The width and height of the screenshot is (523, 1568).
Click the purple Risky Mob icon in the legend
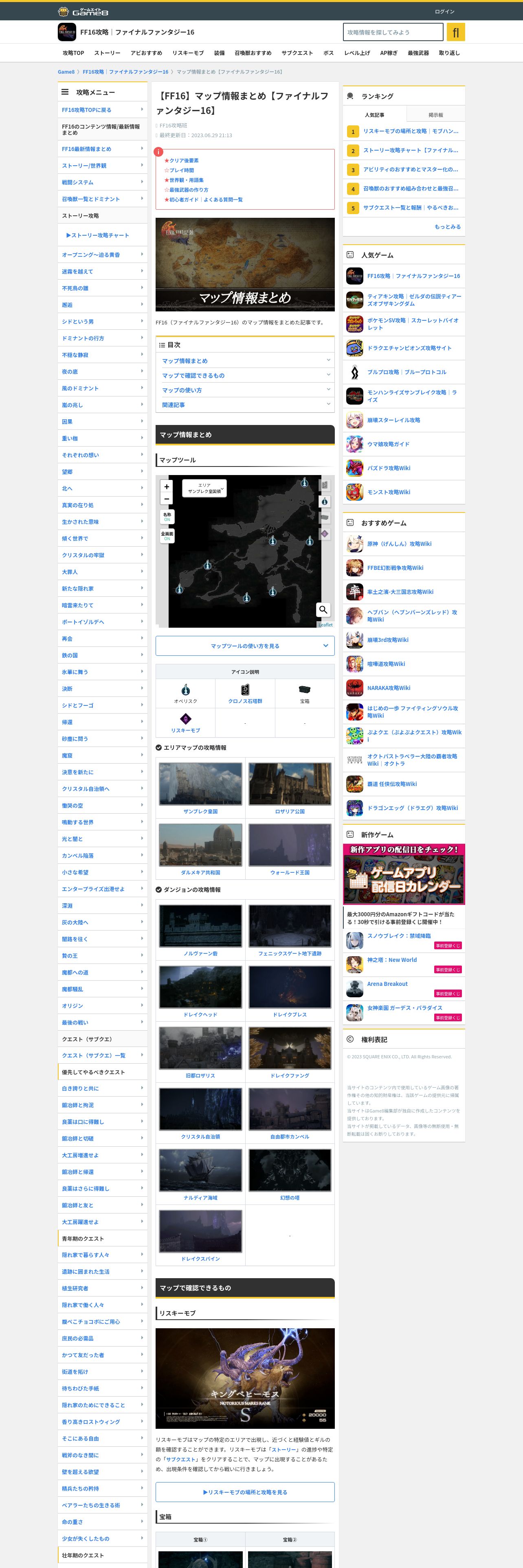[x=186, y=719]
